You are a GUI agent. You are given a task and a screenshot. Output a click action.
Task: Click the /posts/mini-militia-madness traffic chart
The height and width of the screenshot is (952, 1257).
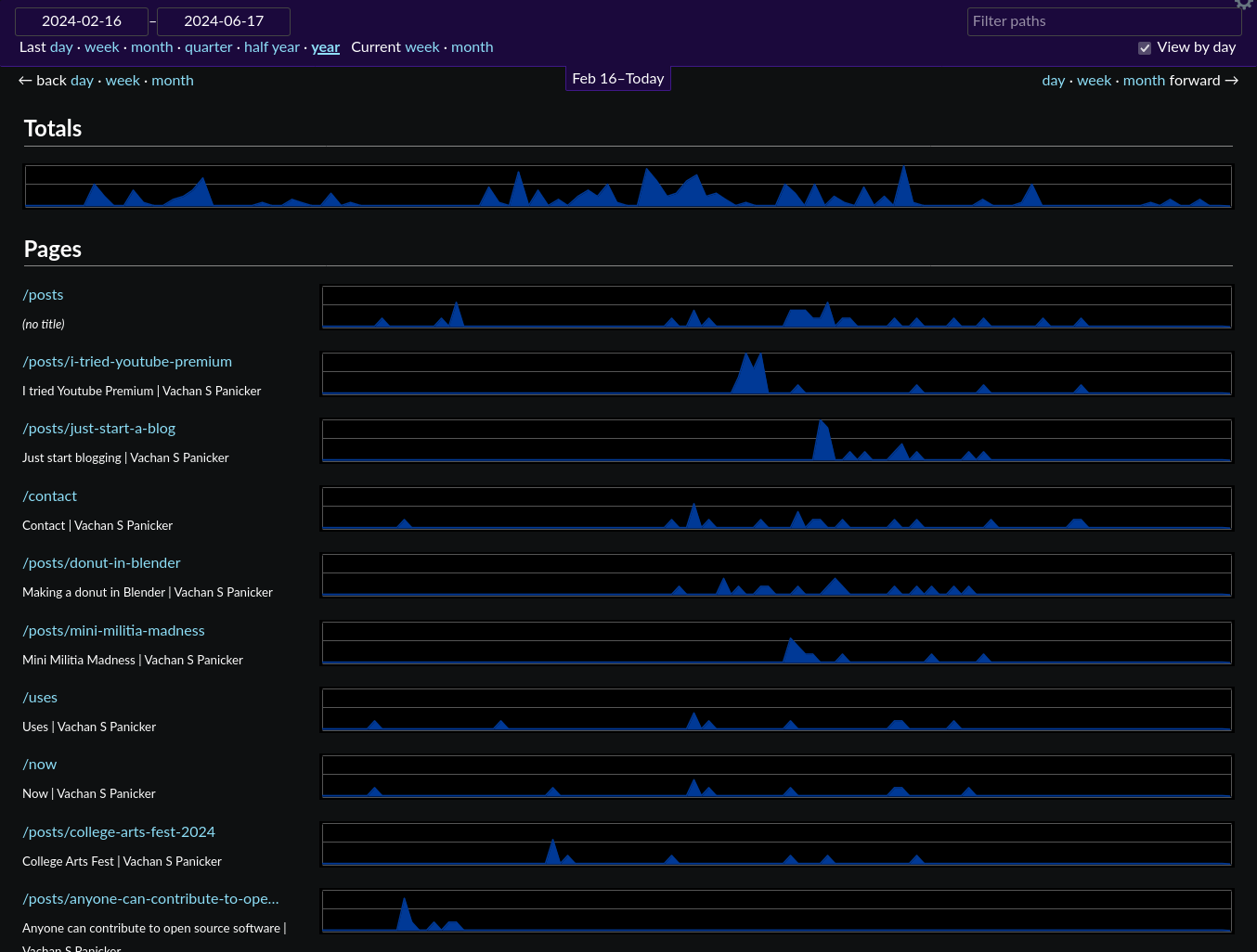pyautogui.click(x=776, y=643)
